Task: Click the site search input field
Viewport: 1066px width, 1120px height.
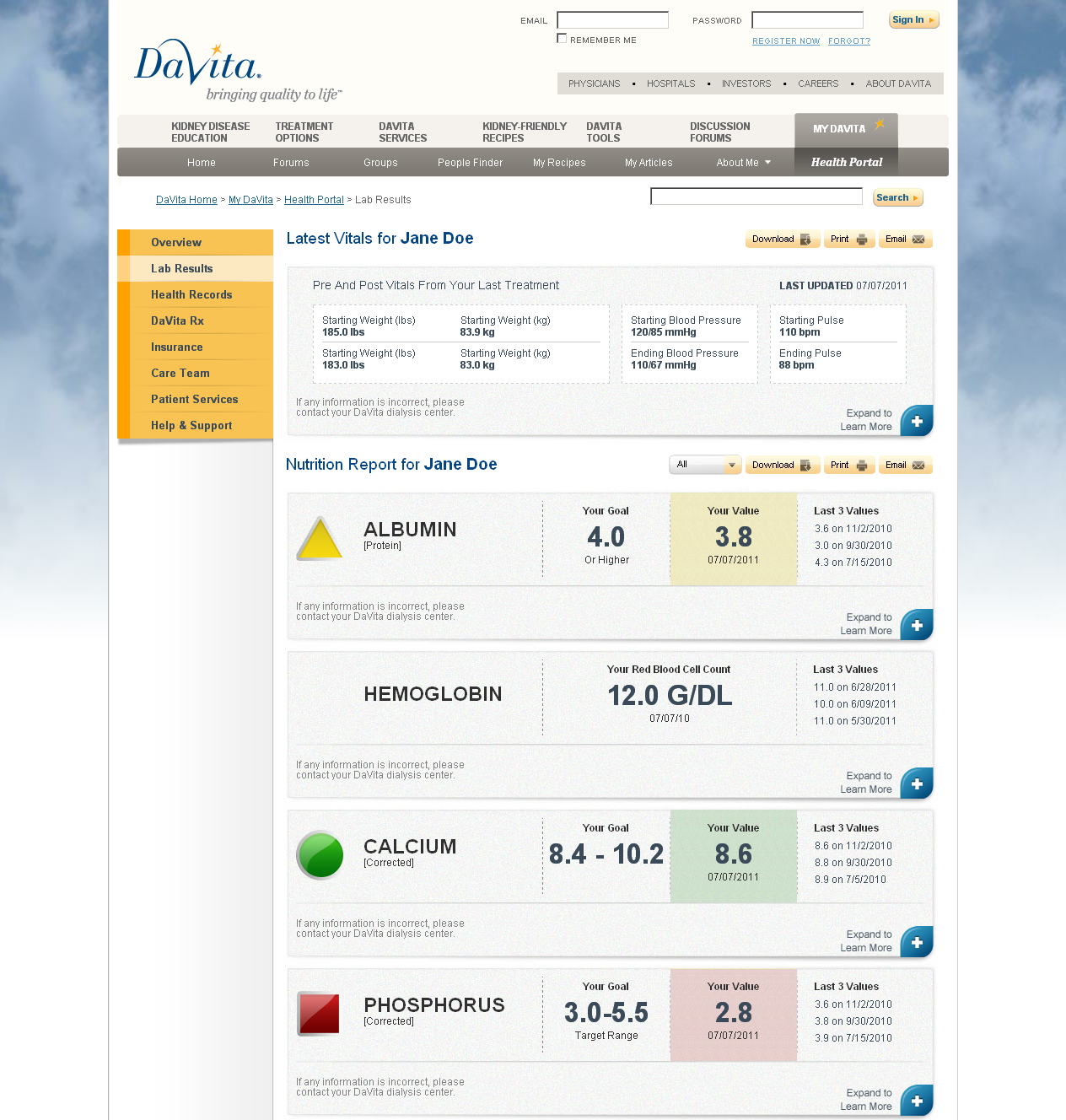Action: point(756,197)
